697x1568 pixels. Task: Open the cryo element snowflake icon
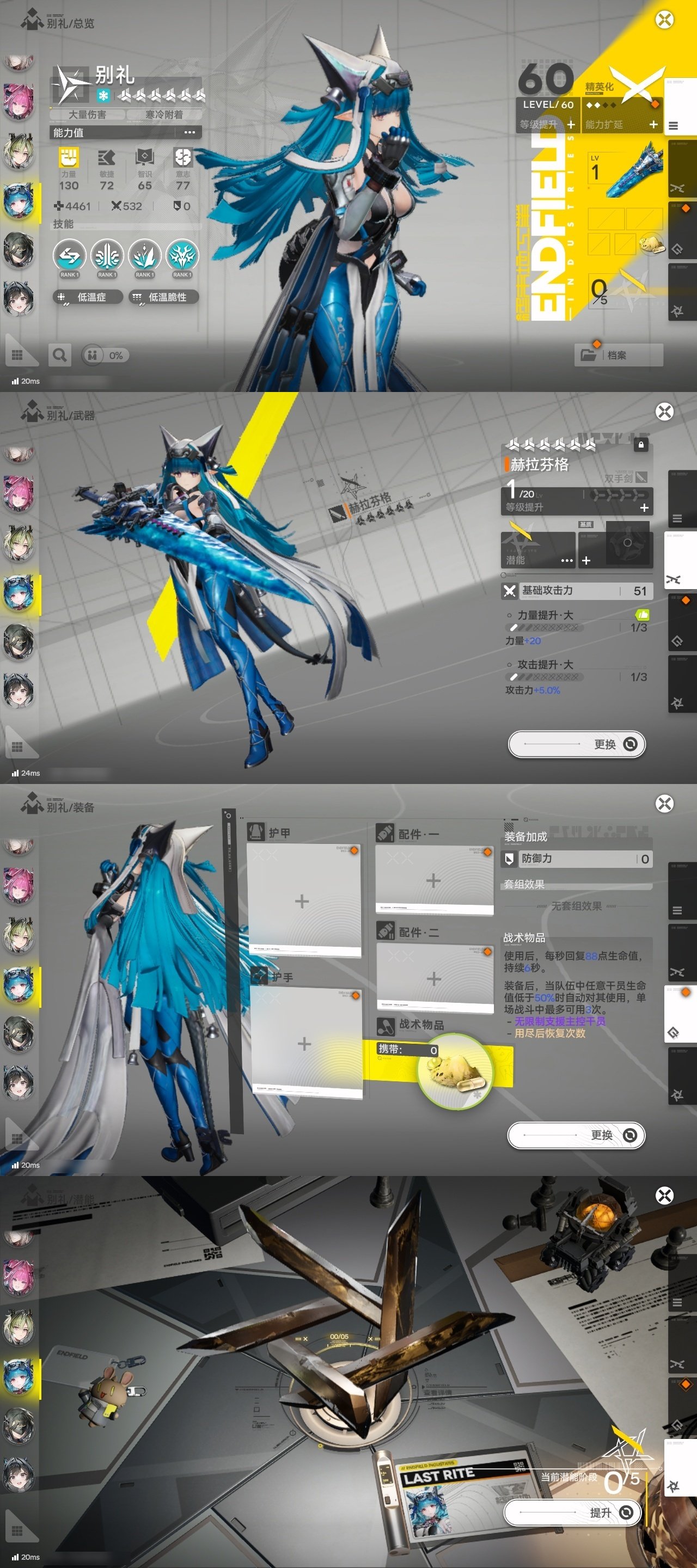(x=103, y=96)
